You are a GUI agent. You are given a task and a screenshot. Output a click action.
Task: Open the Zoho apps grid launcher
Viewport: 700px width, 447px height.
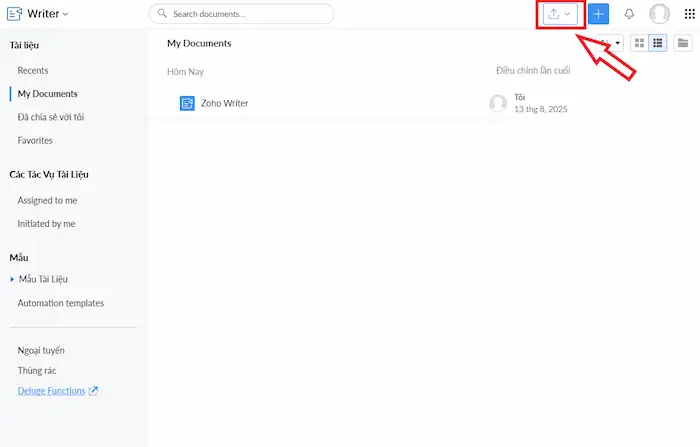pos(690,14)
